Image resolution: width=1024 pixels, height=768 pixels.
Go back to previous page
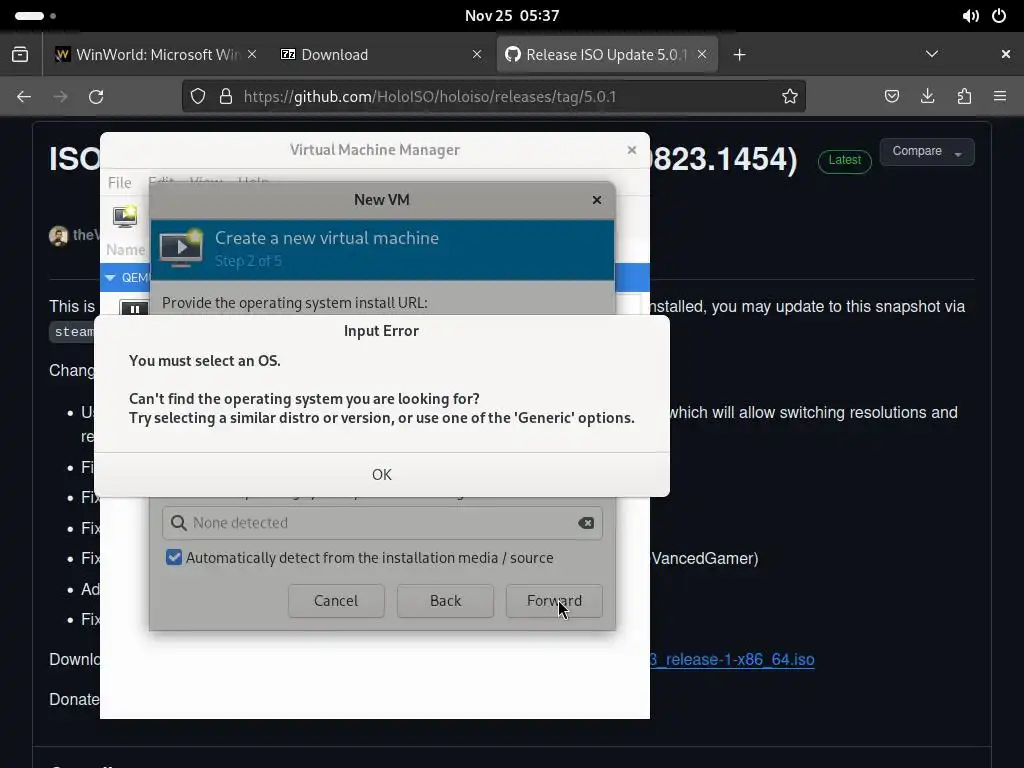point(24,97)
